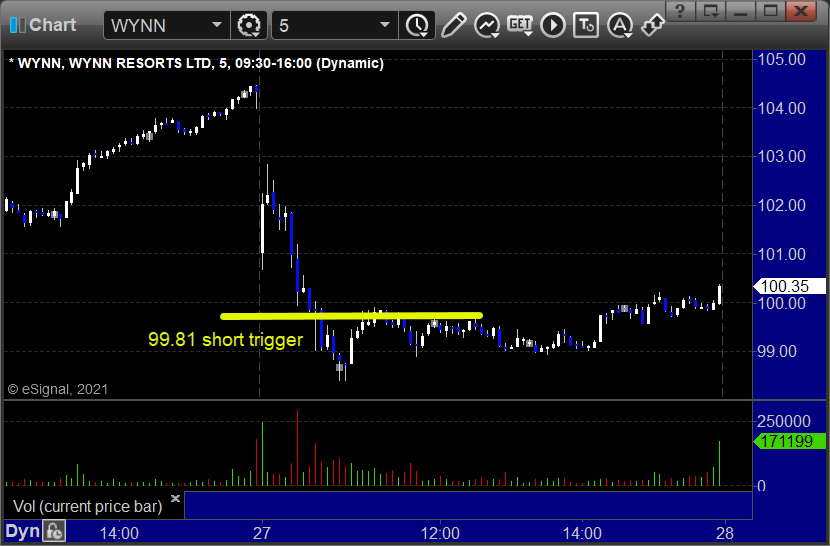Select the pencil drawing tool

coord(453,25)
